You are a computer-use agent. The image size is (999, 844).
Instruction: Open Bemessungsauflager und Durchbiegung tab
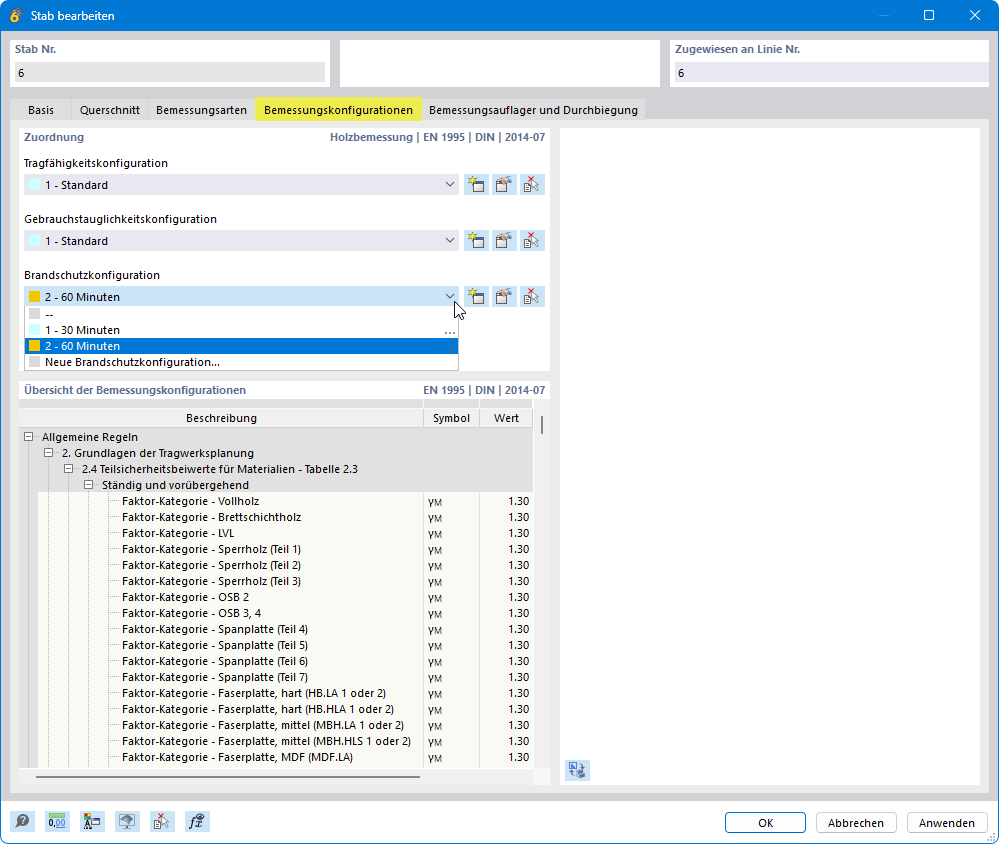533,110
